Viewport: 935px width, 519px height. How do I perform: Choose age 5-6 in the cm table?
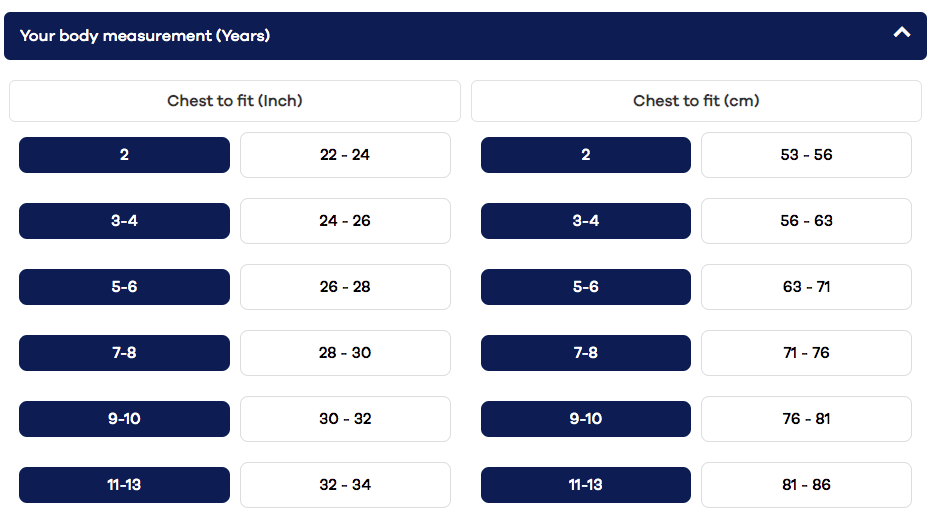tap(586, 287)
